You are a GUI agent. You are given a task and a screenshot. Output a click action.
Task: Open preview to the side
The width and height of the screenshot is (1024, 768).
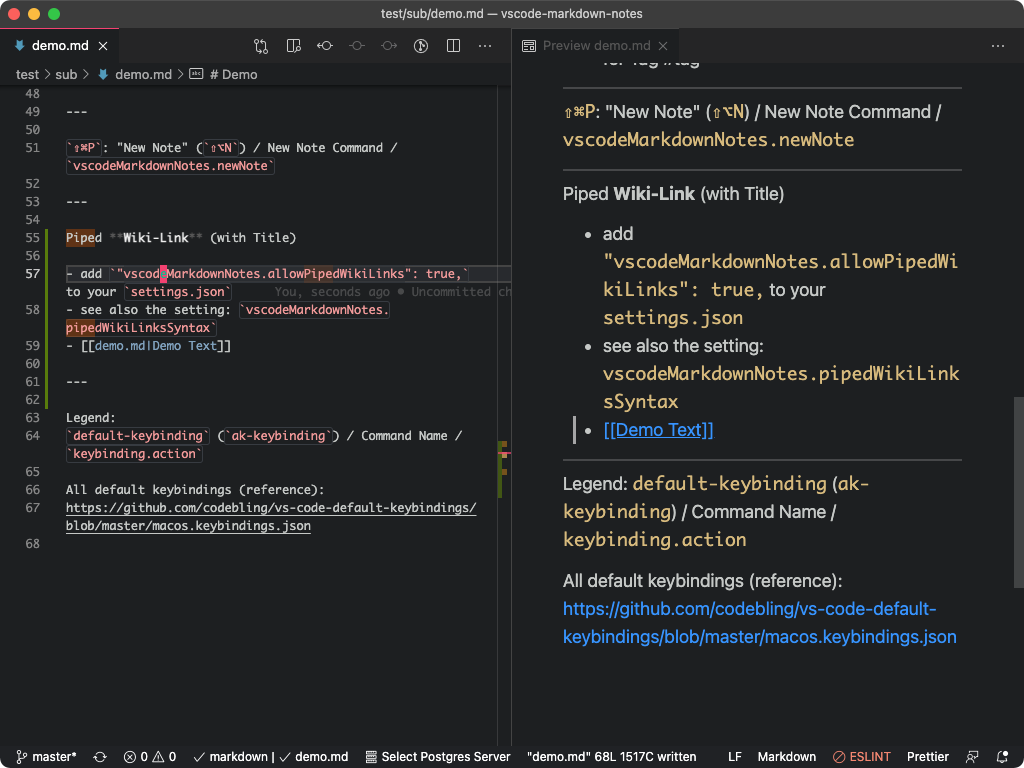[x=293, y=46]
